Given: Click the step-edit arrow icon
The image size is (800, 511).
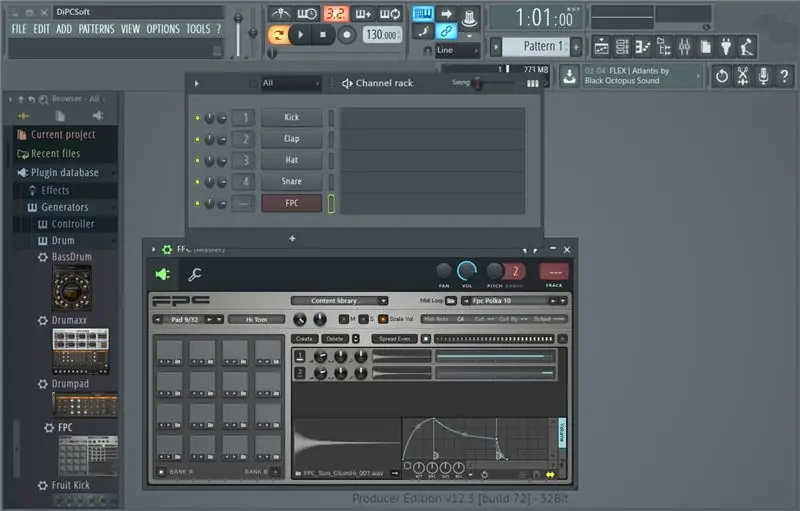Looking at the screenshot, I should (x=446, y=14).
